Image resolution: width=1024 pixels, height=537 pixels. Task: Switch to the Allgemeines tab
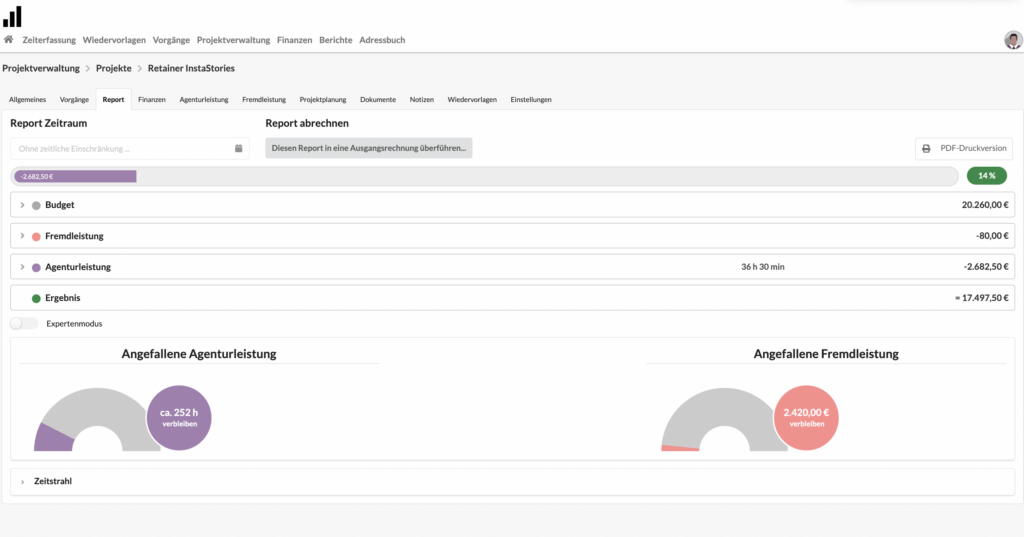coord(27,99)
